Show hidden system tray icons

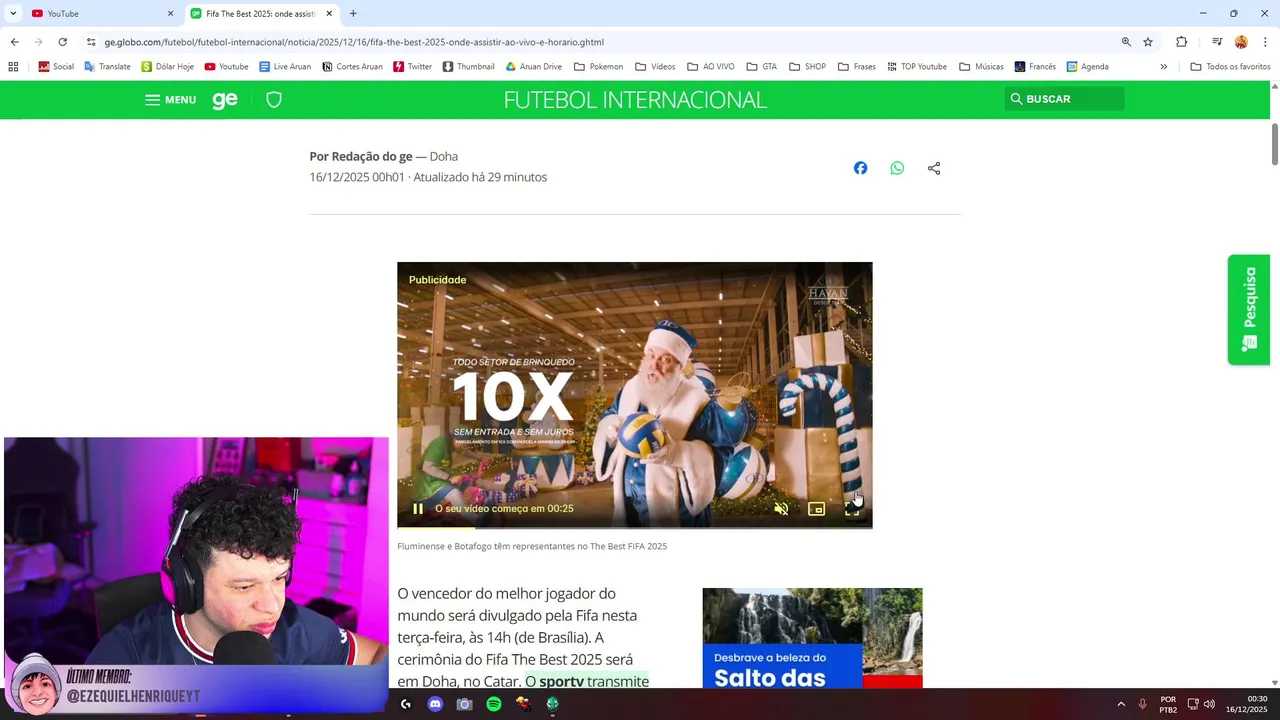(1121, 704)
